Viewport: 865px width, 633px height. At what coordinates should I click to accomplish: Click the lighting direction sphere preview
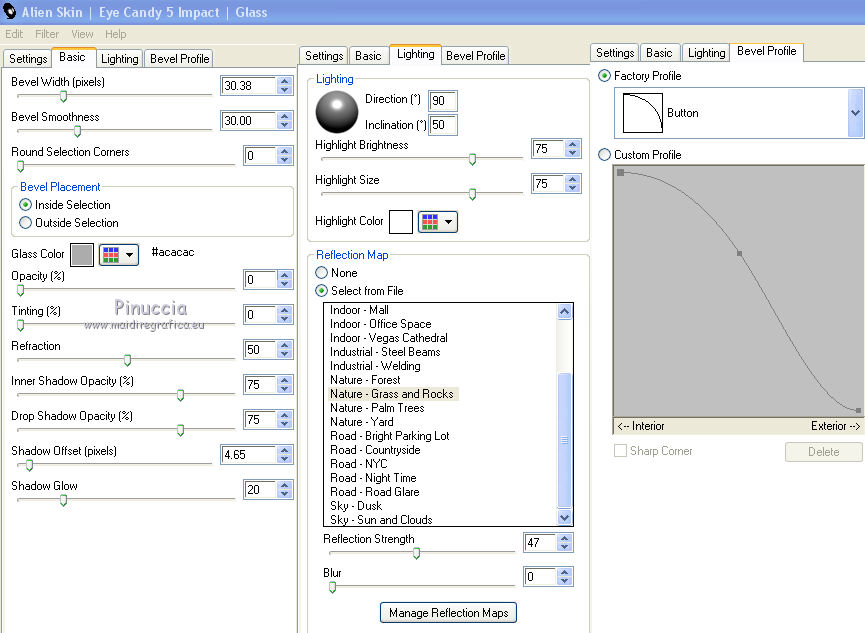pyautogui.click(x=336, y=112)
